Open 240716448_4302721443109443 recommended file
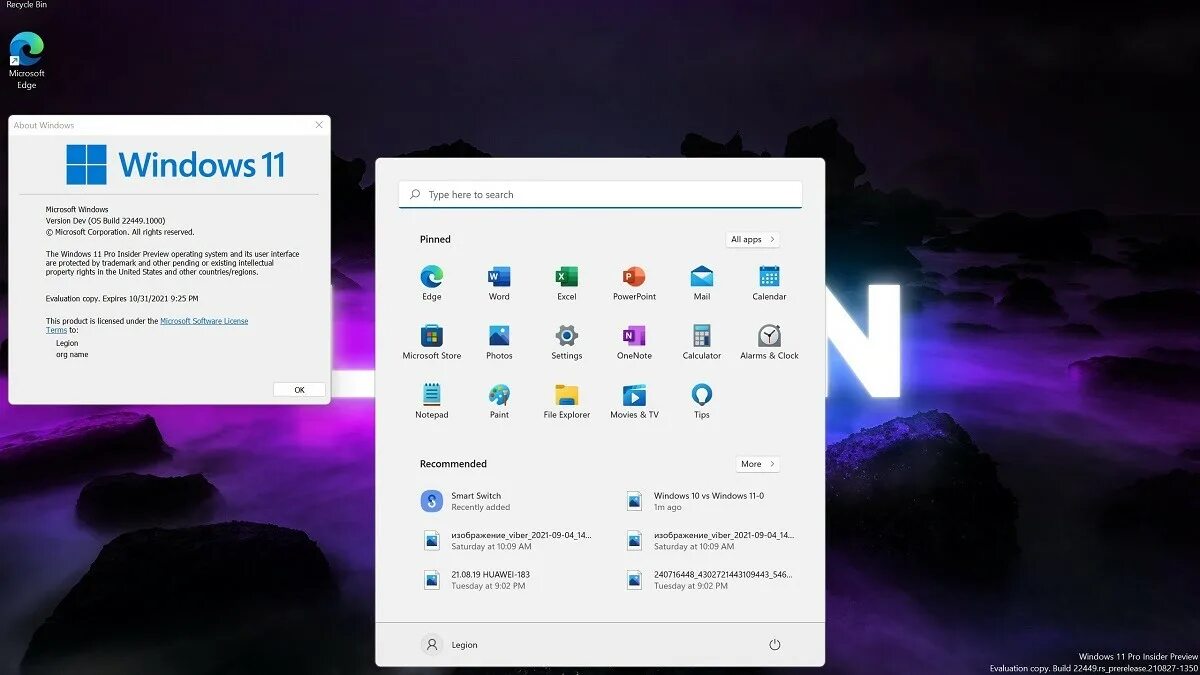 (712, 579)
